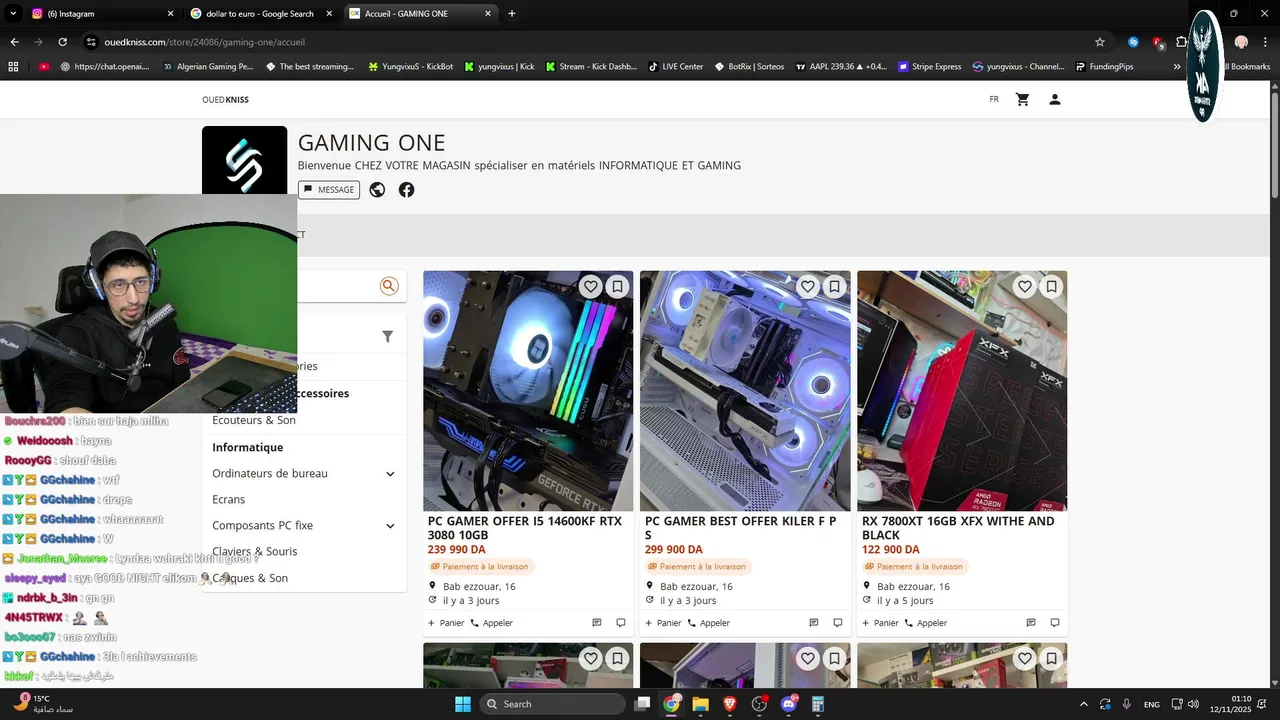
Task: Switch to the Instagram tab
Action: click(x=100, y=14)
